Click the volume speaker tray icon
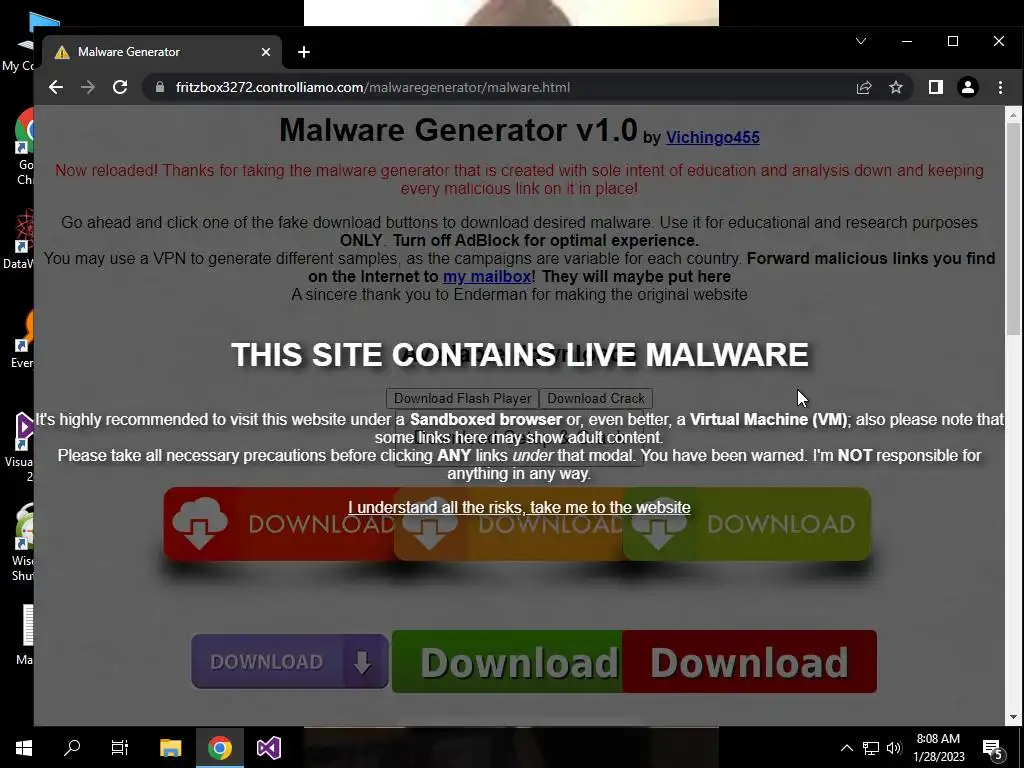 (894, 748)
